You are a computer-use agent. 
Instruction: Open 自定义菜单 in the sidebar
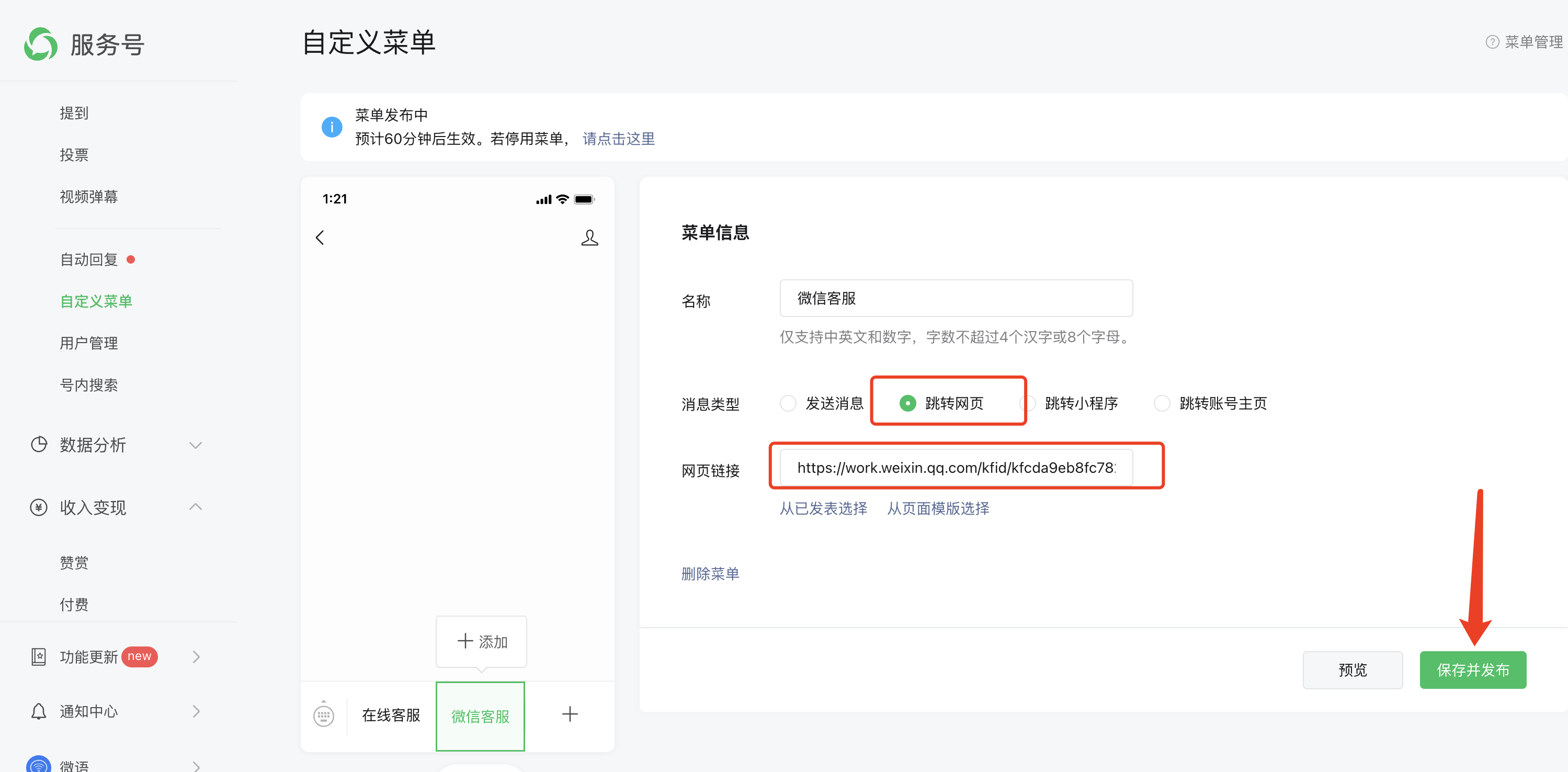click(96, 301)
